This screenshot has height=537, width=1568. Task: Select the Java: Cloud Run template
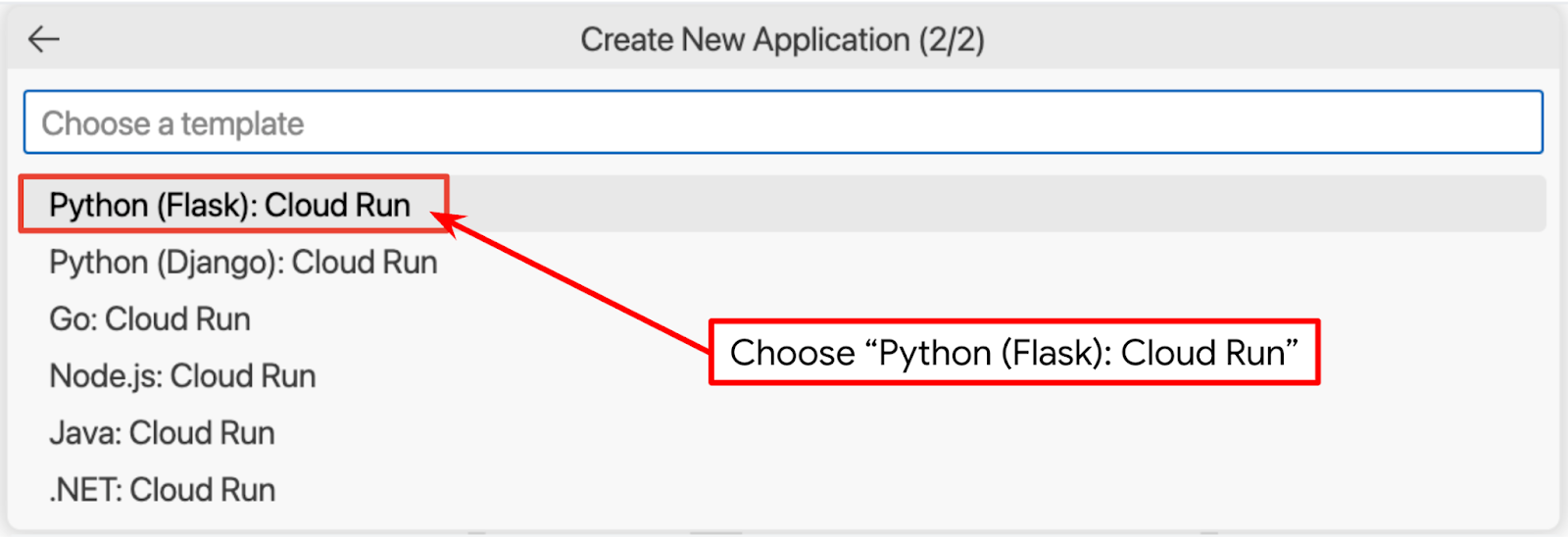pos(162,433)
